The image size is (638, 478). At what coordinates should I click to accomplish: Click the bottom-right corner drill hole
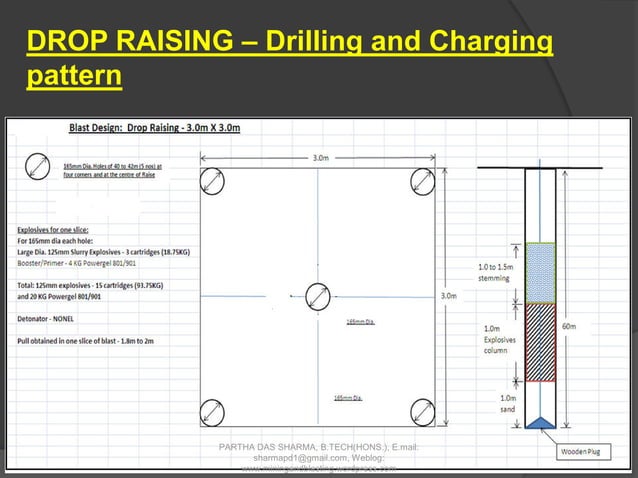423,412
